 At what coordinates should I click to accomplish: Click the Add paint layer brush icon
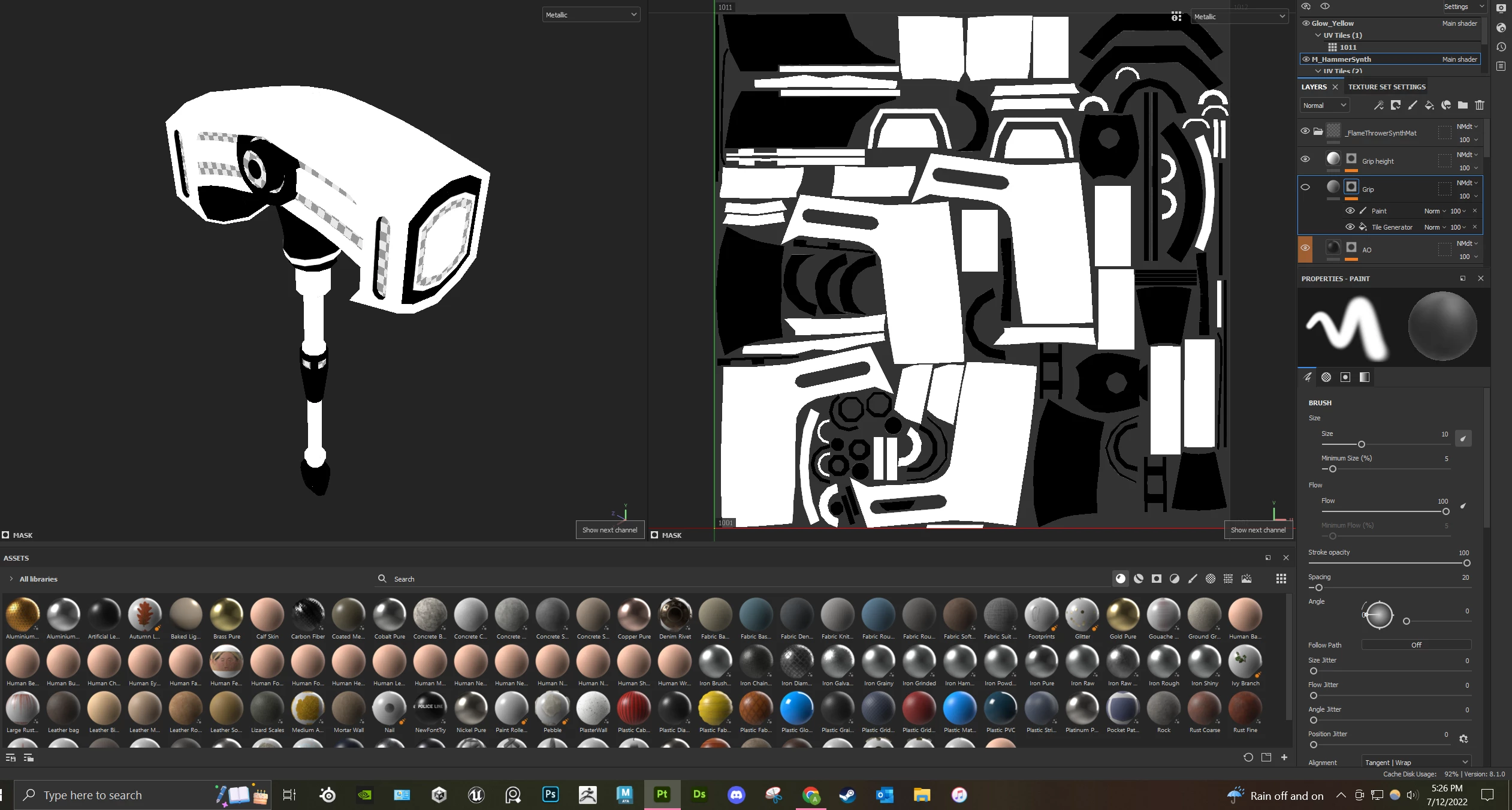(1413, 106)
